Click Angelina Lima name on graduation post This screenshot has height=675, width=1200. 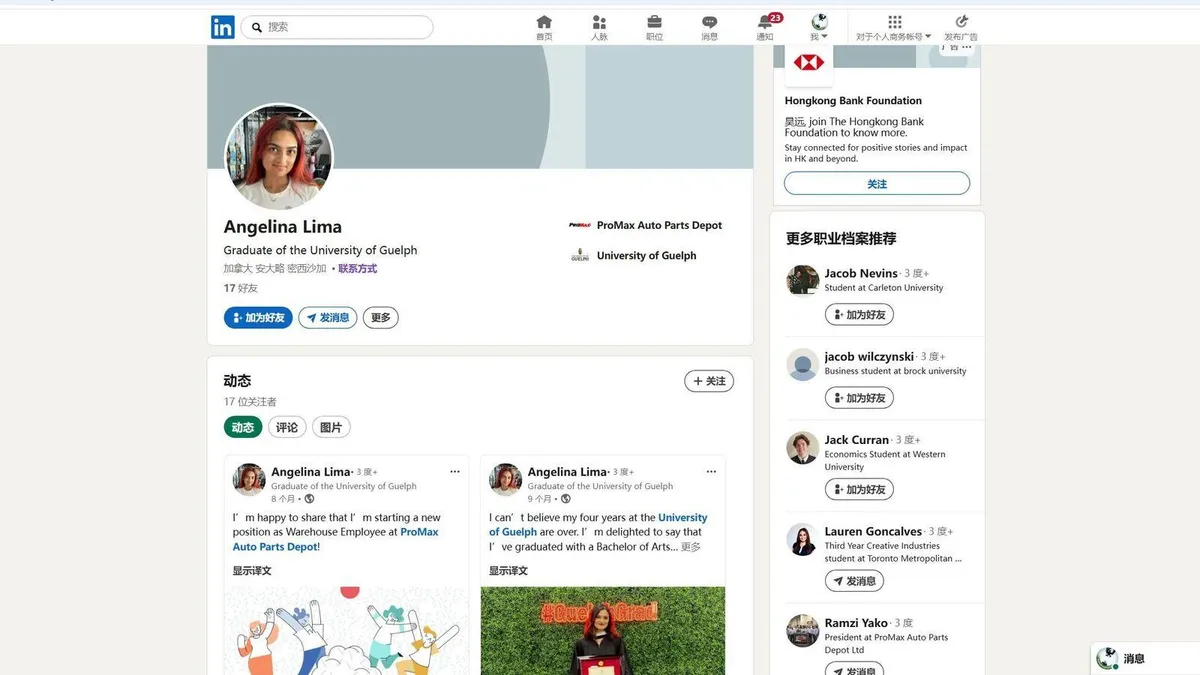pyautogui.click(x=567, y=472)
